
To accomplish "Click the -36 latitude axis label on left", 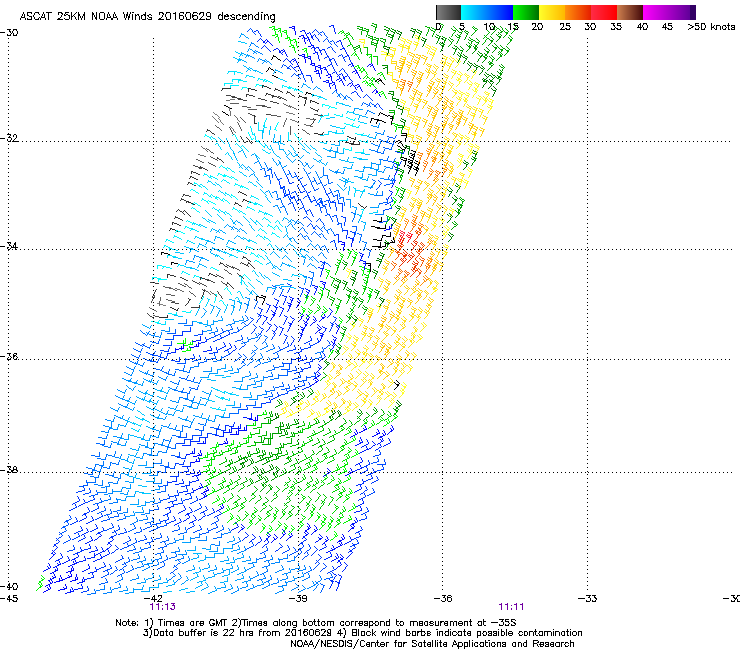I will pos(9,356).
